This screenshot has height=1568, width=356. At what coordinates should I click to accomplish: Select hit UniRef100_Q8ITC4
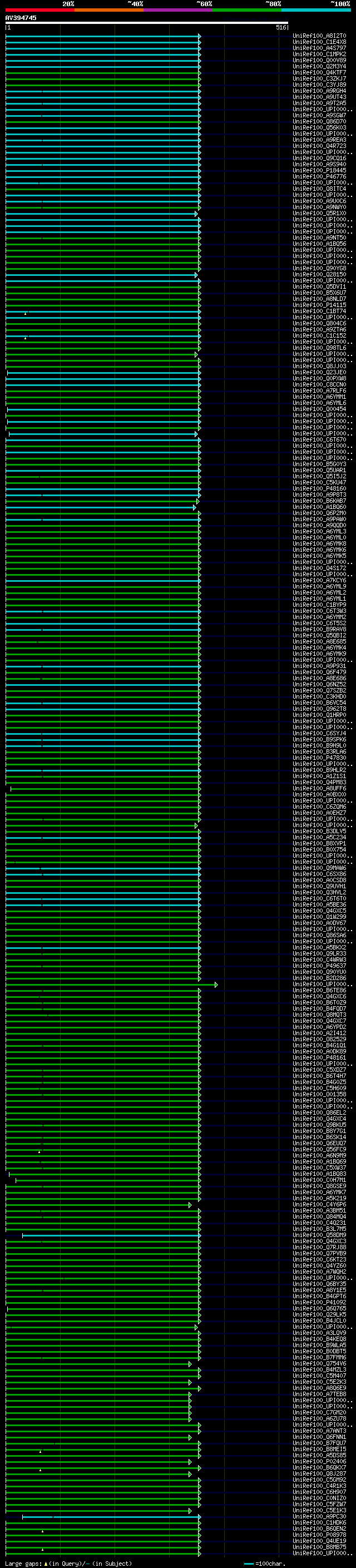tap(319, 189)
